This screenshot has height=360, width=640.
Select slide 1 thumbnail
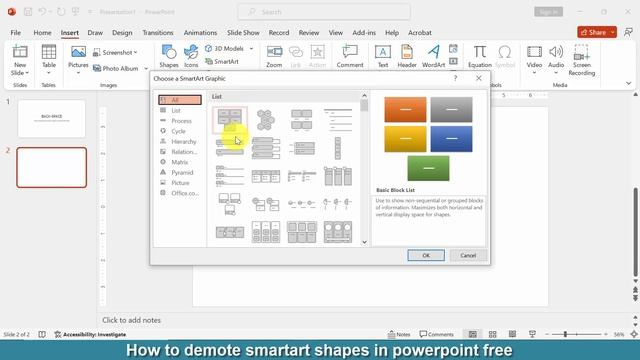(51, 118)
